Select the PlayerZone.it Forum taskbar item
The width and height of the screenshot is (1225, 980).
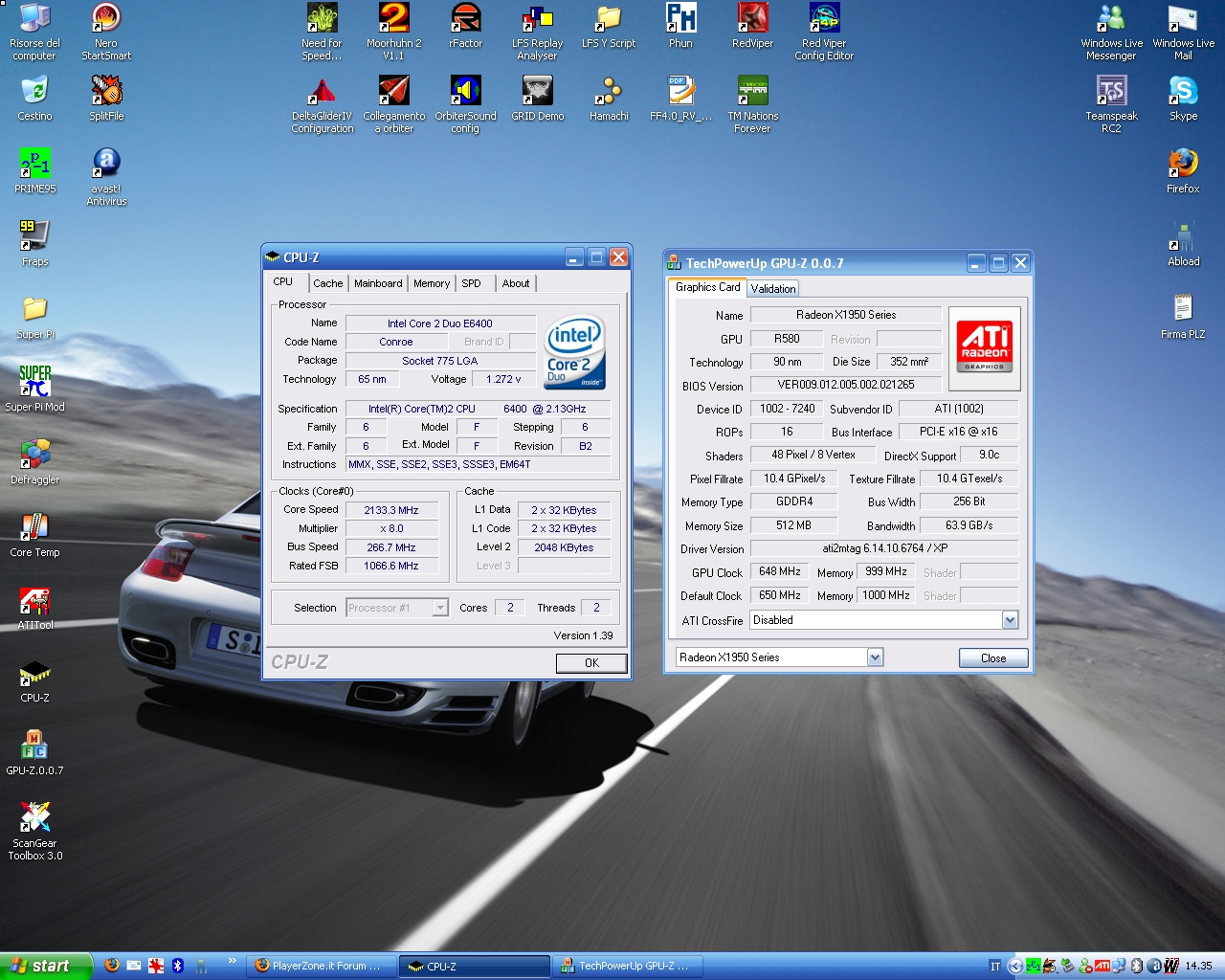pos(321,966)
